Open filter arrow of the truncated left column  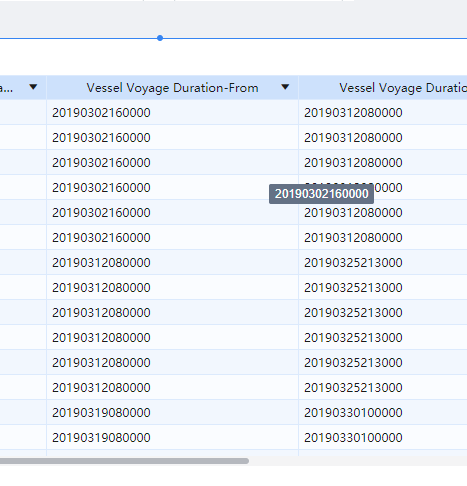tap(33, 87)
